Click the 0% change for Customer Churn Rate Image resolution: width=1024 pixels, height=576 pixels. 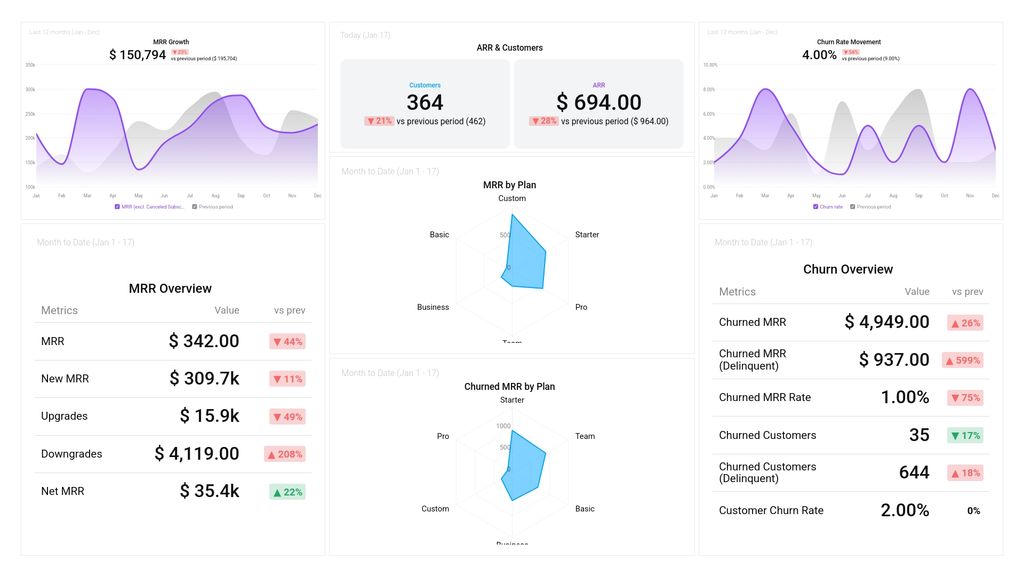coord(974,511)
